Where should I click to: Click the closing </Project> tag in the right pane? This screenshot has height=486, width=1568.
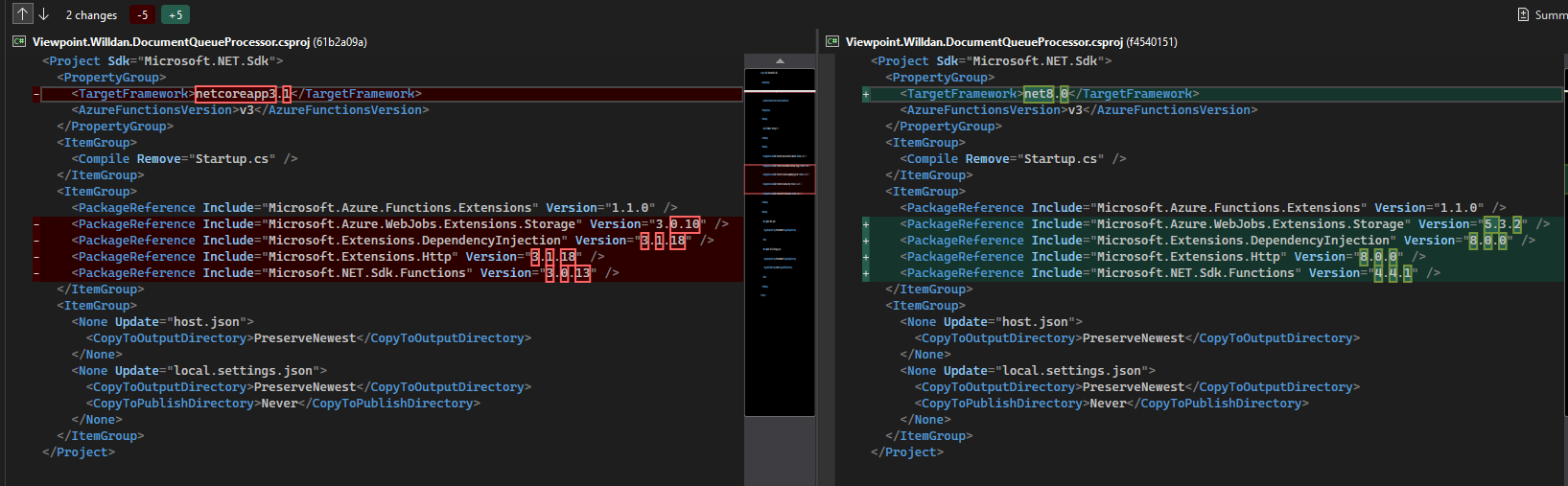point(907,452)
